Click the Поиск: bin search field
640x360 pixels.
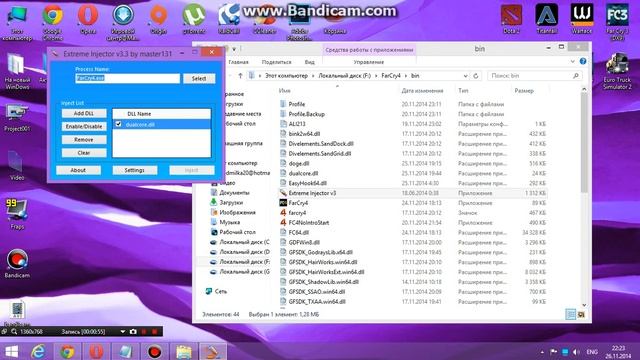534,76
